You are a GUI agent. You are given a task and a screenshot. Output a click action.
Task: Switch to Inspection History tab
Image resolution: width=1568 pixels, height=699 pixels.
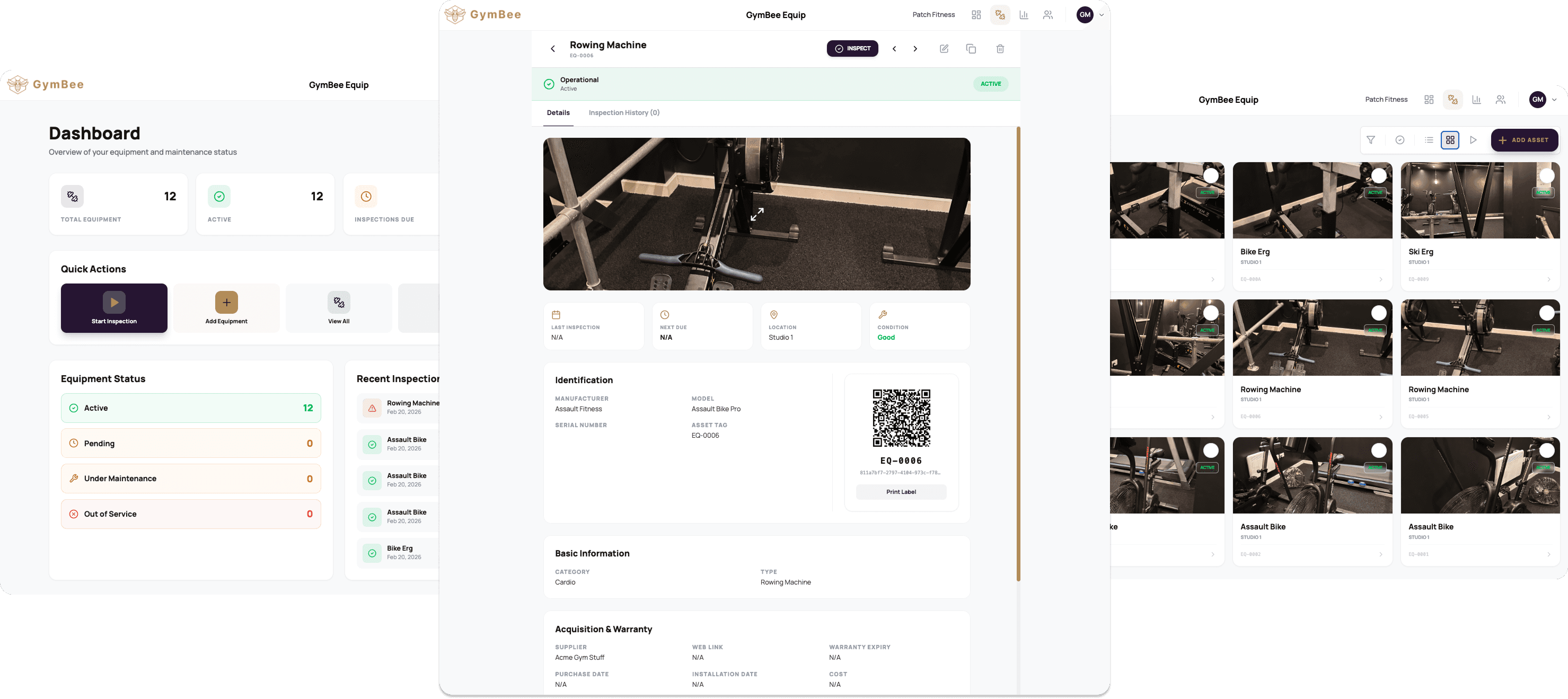pos(623,112)
